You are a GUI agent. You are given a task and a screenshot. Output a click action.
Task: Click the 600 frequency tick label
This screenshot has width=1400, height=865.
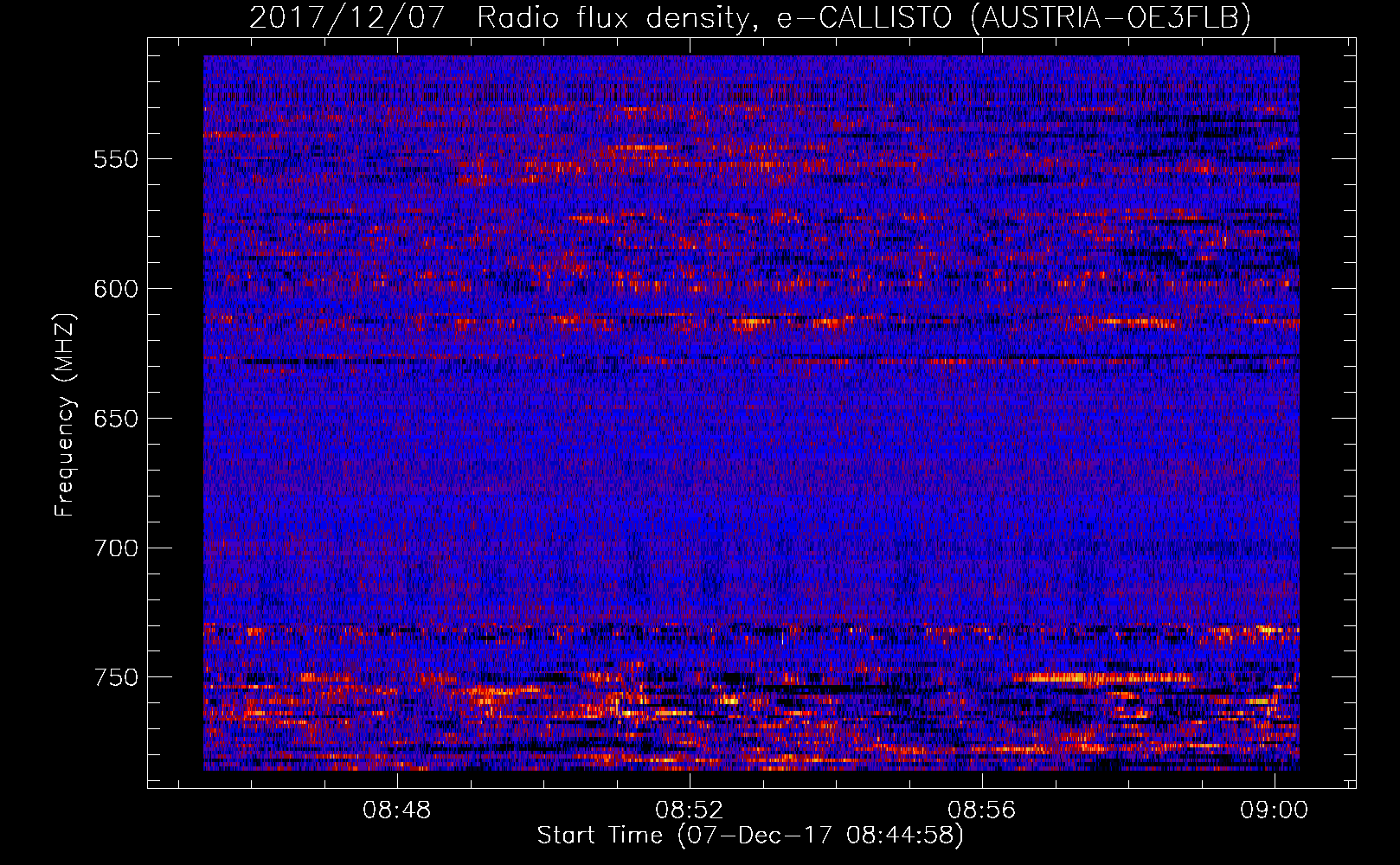click(116, 289)
